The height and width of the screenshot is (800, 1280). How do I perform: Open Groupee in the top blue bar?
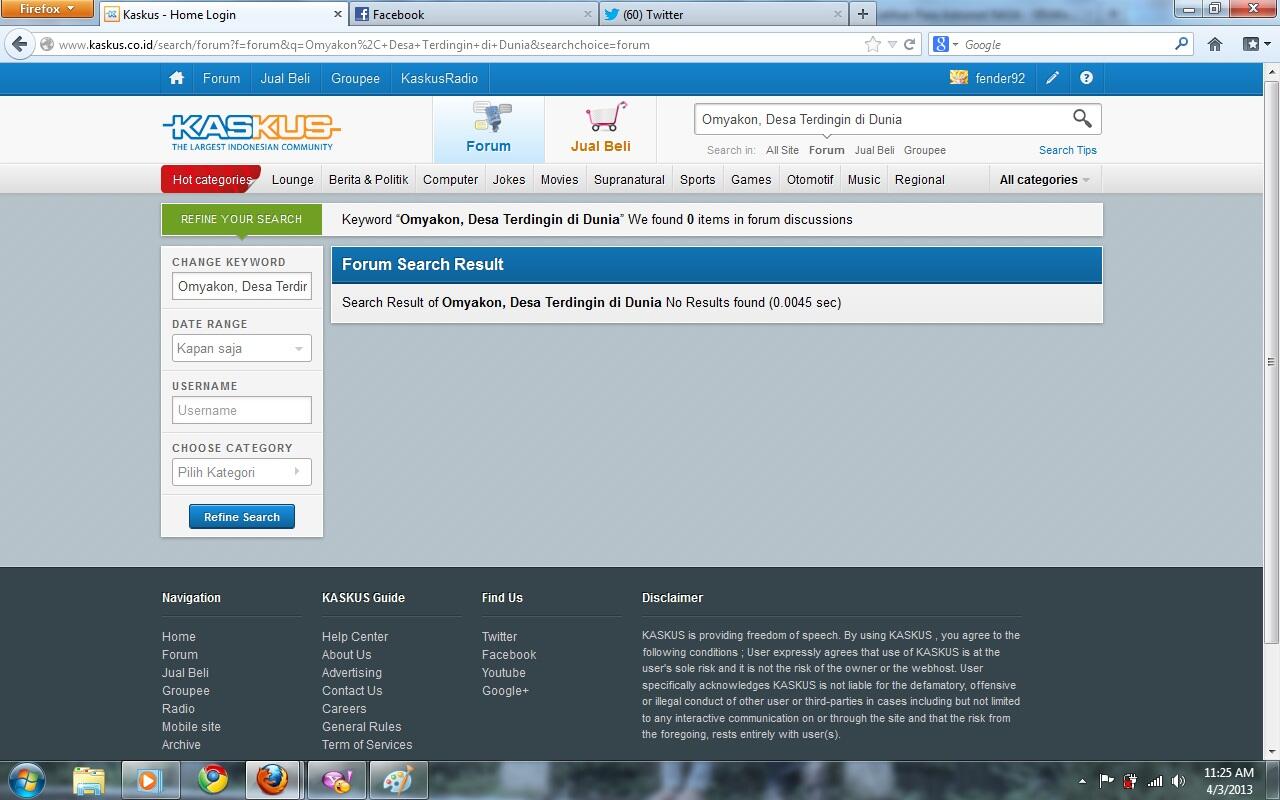(x=355, y=78)
